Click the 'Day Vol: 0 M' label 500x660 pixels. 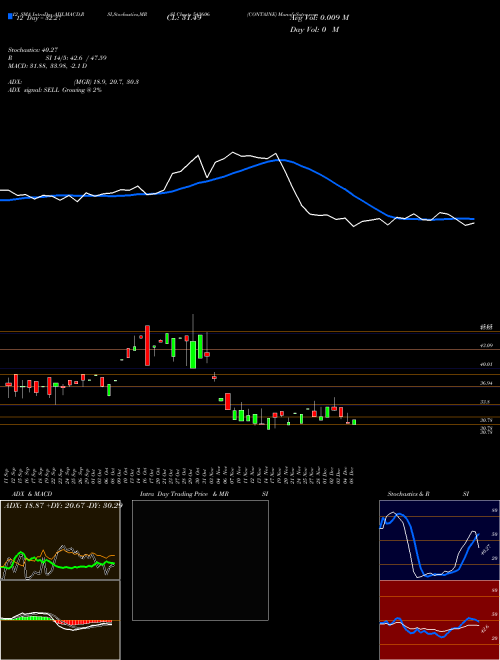coord(314,30)
